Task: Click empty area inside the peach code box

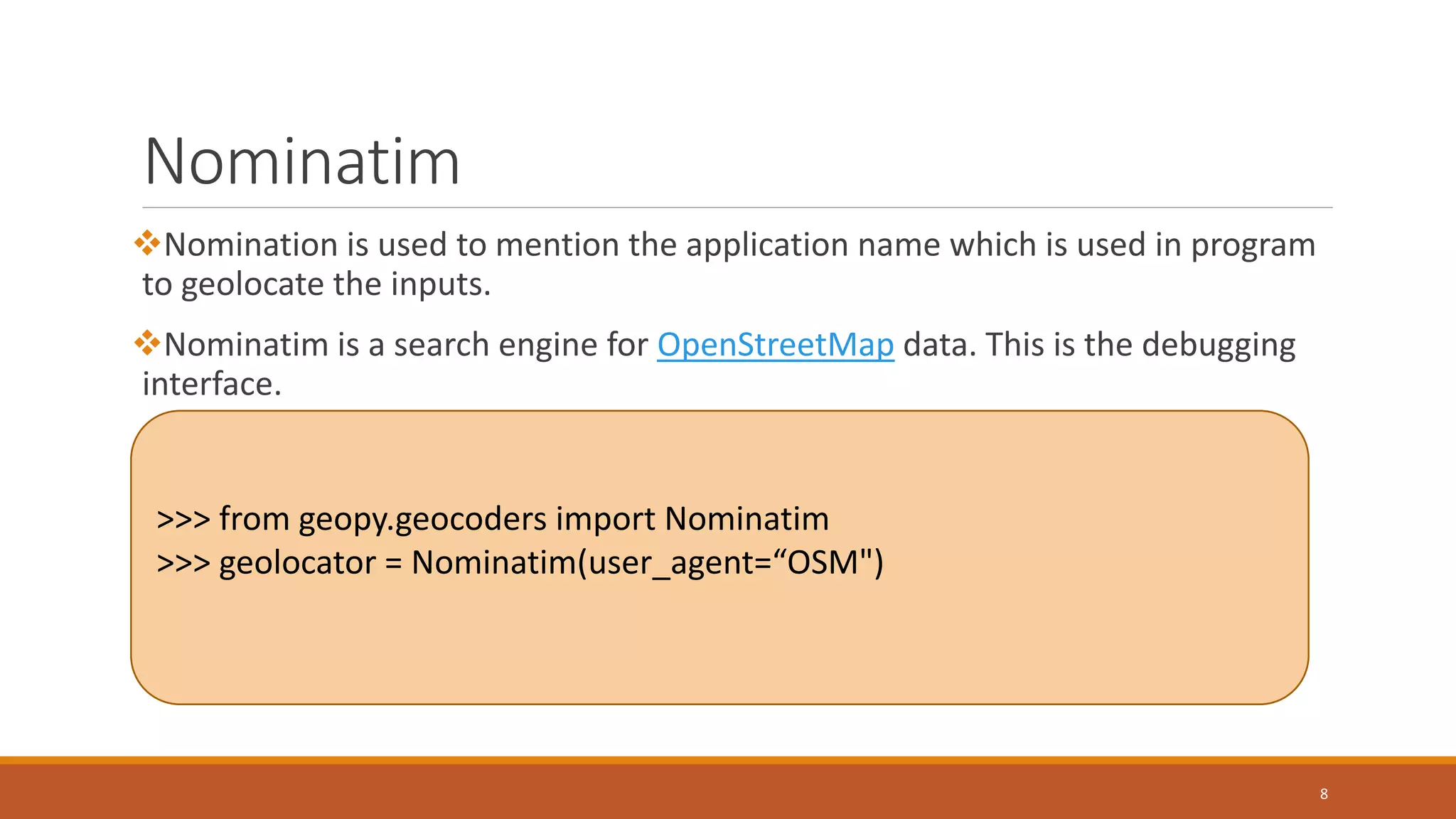Action: [x=1066, y=640]
